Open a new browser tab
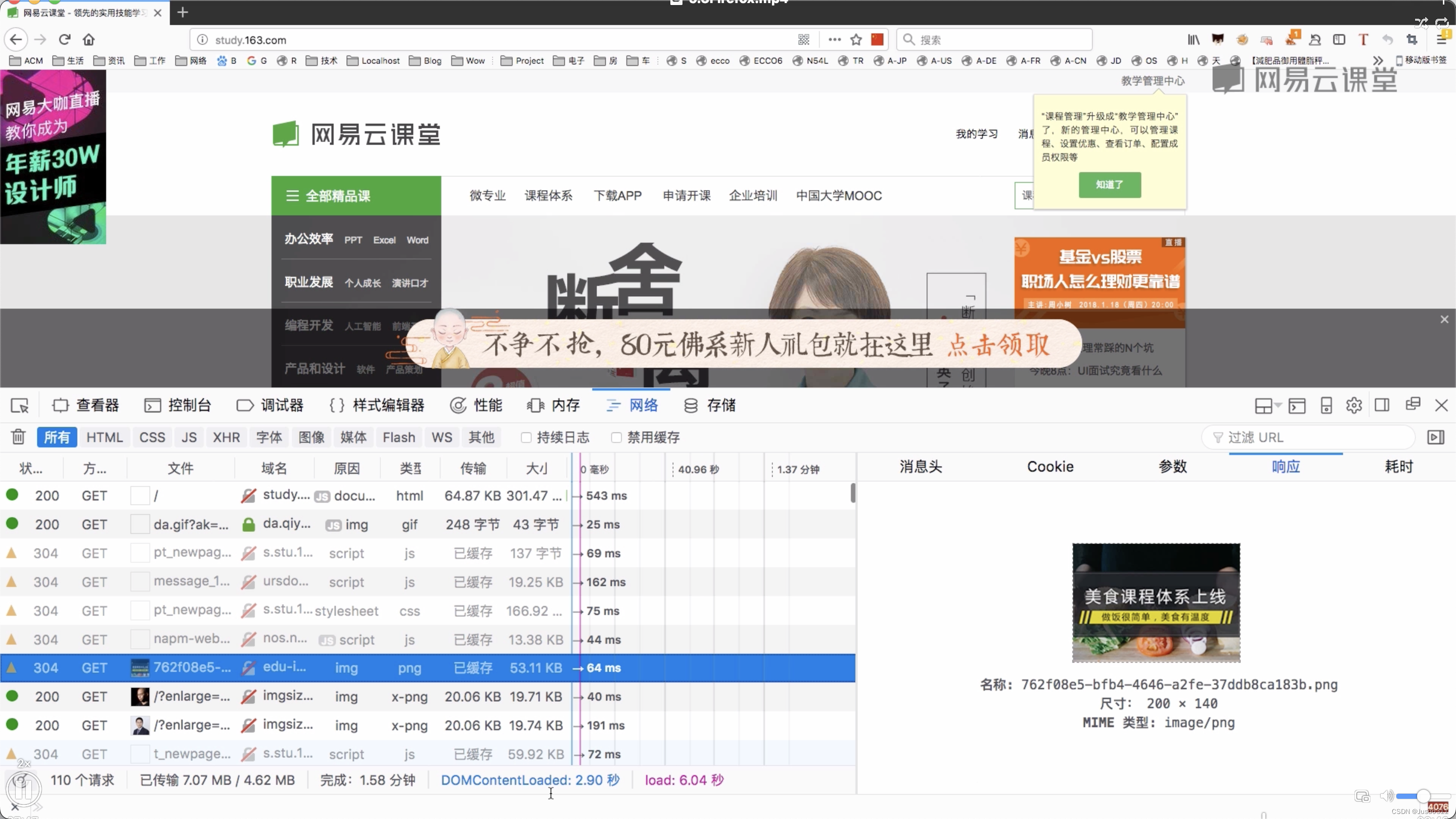Screen dimensions: 1456x819 182,13
